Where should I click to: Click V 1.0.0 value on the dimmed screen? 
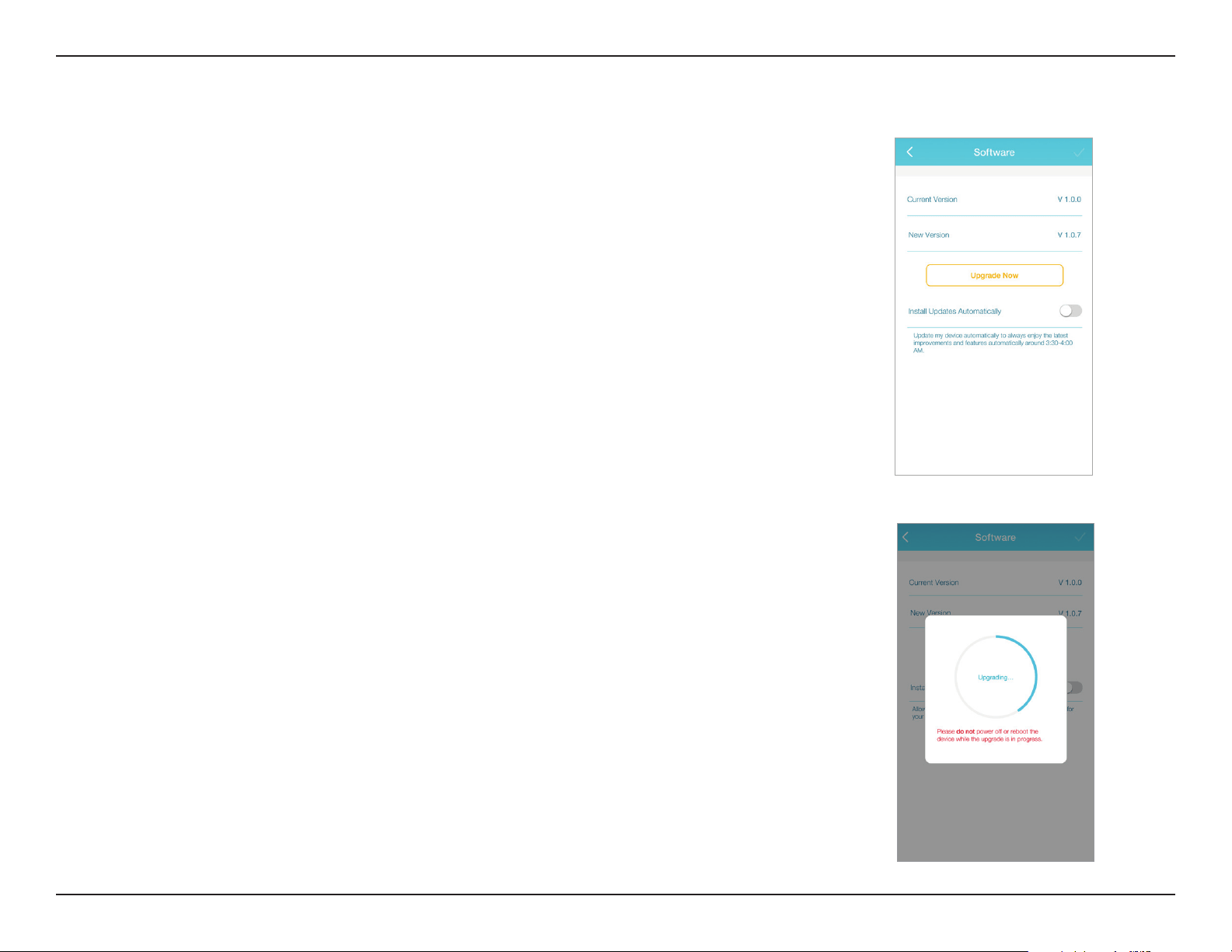(x=1070, y=583)
